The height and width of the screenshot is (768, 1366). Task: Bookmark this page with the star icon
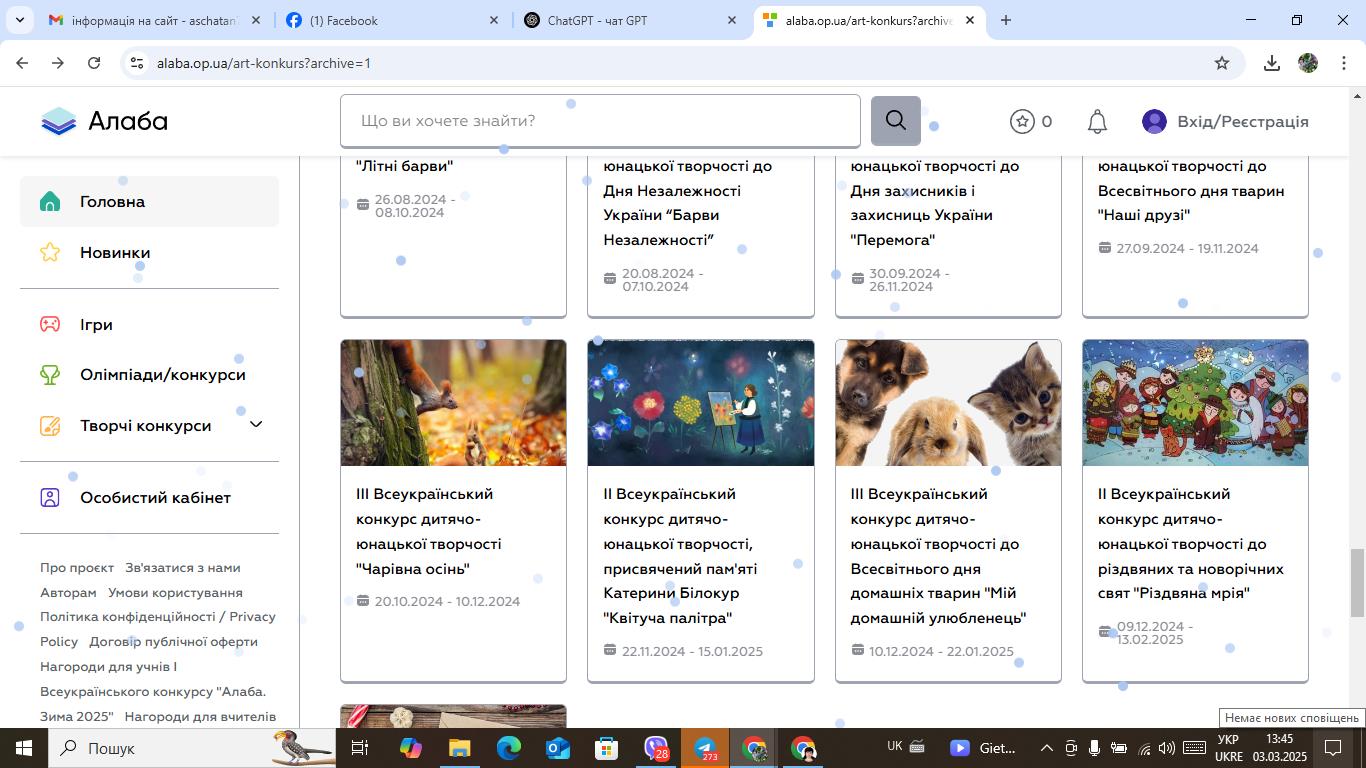click(1222, 63)
